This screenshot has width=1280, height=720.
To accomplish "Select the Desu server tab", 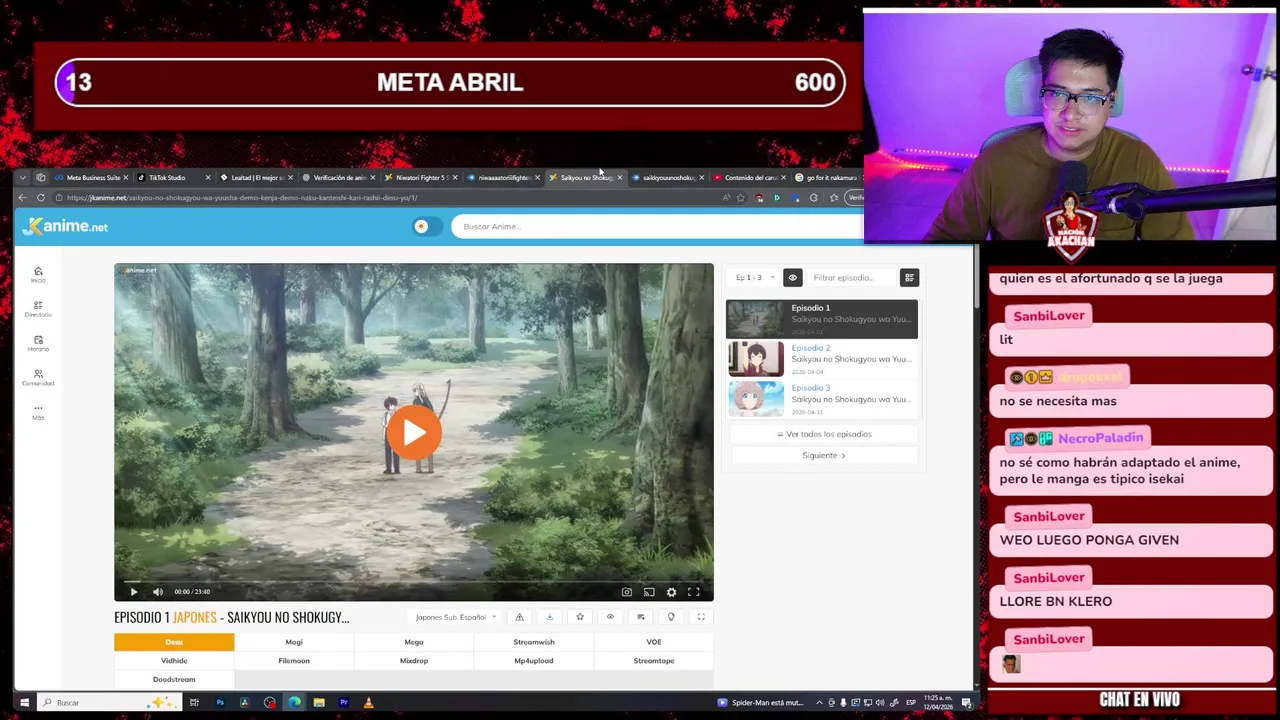I will [x=174, y=642].
